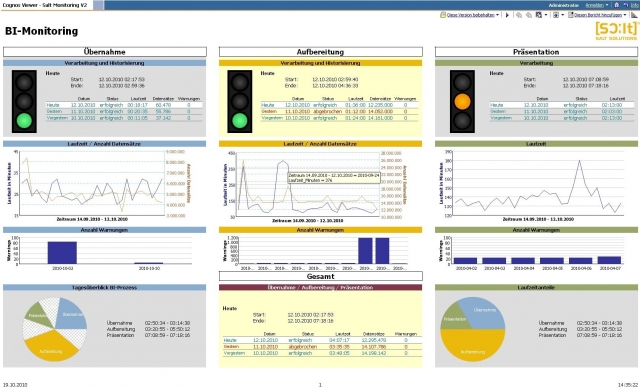Screen dimensions: 640x388
Task: Expand 'Diesen Bericht hinzufügen' dropdown arrow
Action: point(624,15)
